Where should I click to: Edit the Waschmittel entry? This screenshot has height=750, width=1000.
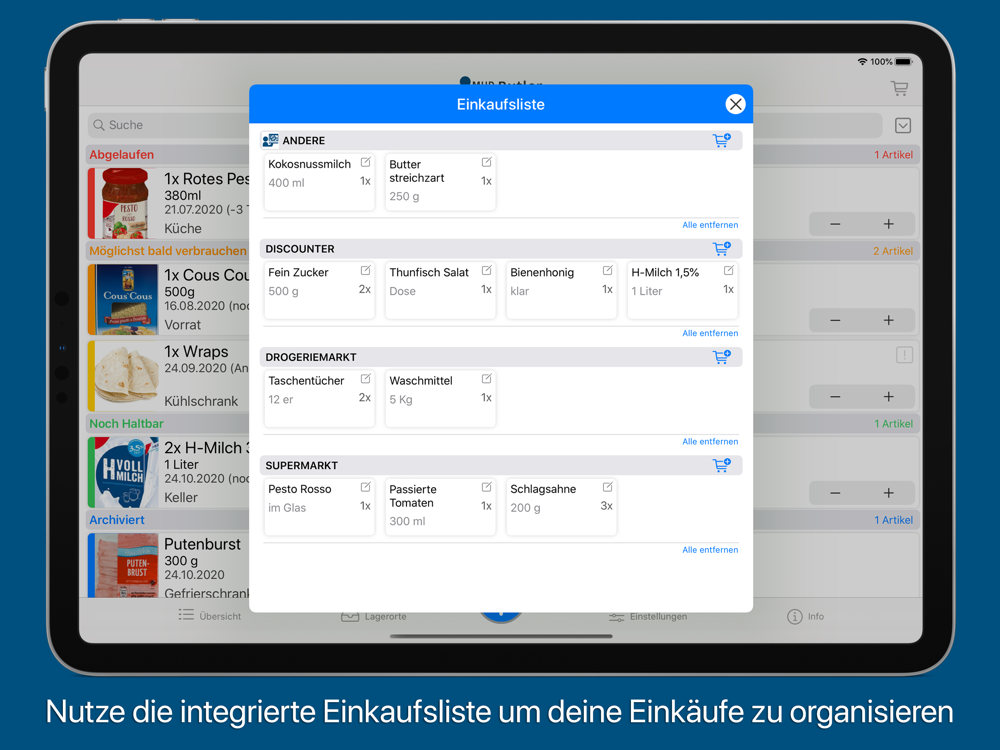pyautogui.click(x=487, y=379)
